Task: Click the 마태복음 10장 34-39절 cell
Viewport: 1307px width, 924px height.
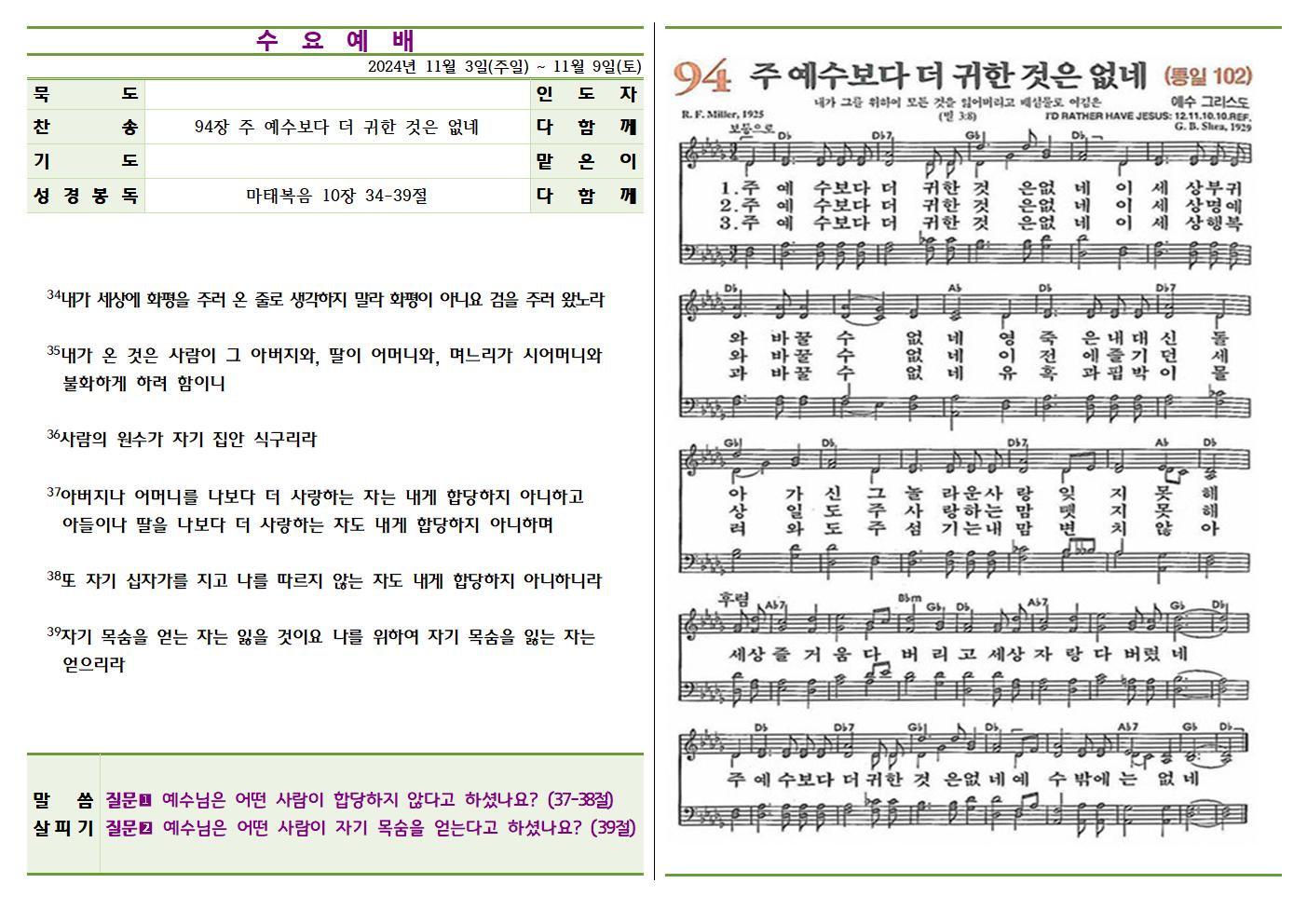Action: (x=336, y=196)
